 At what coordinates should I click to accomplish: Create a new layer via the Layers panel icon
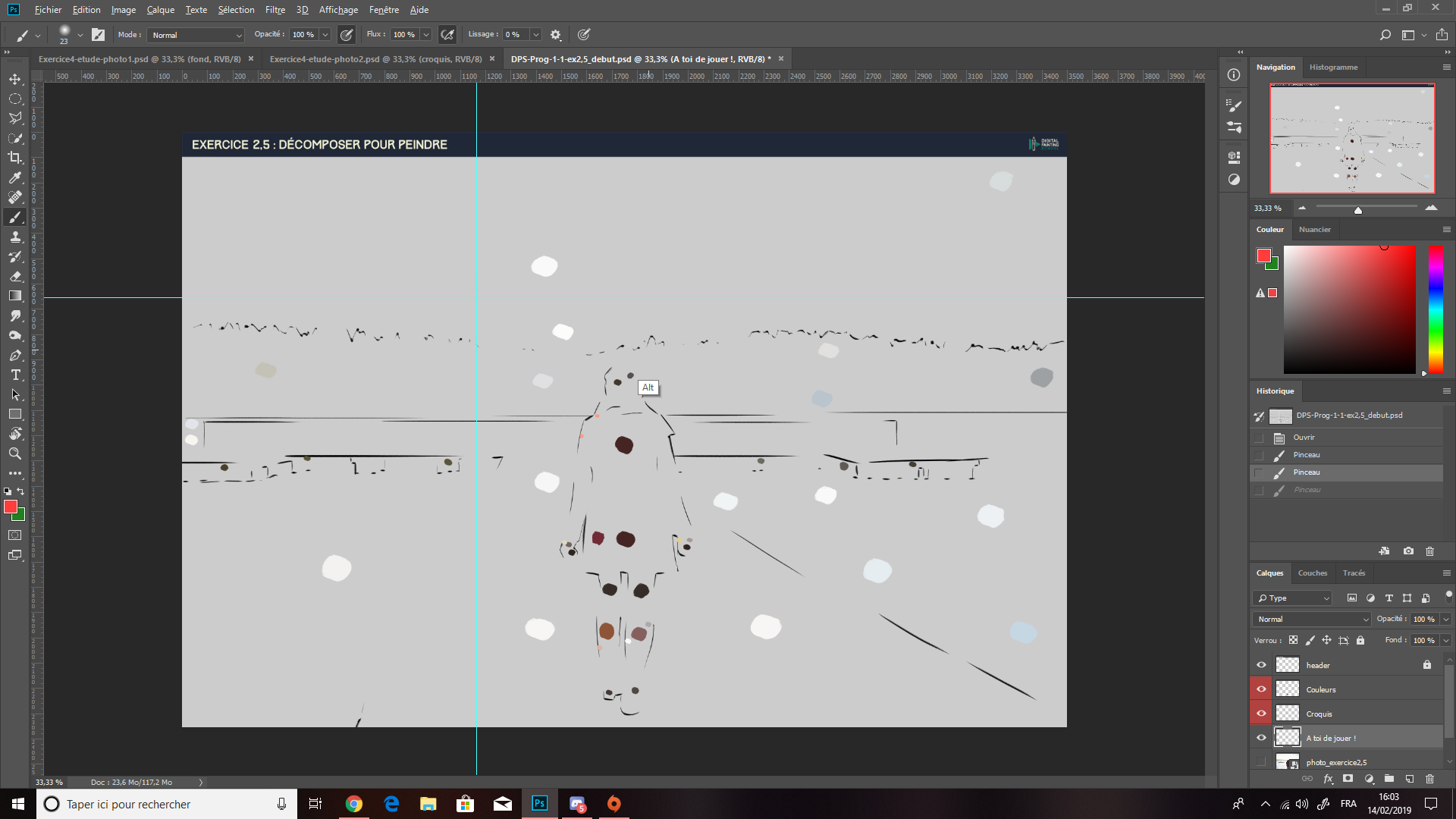click(x=1410, y=779)
